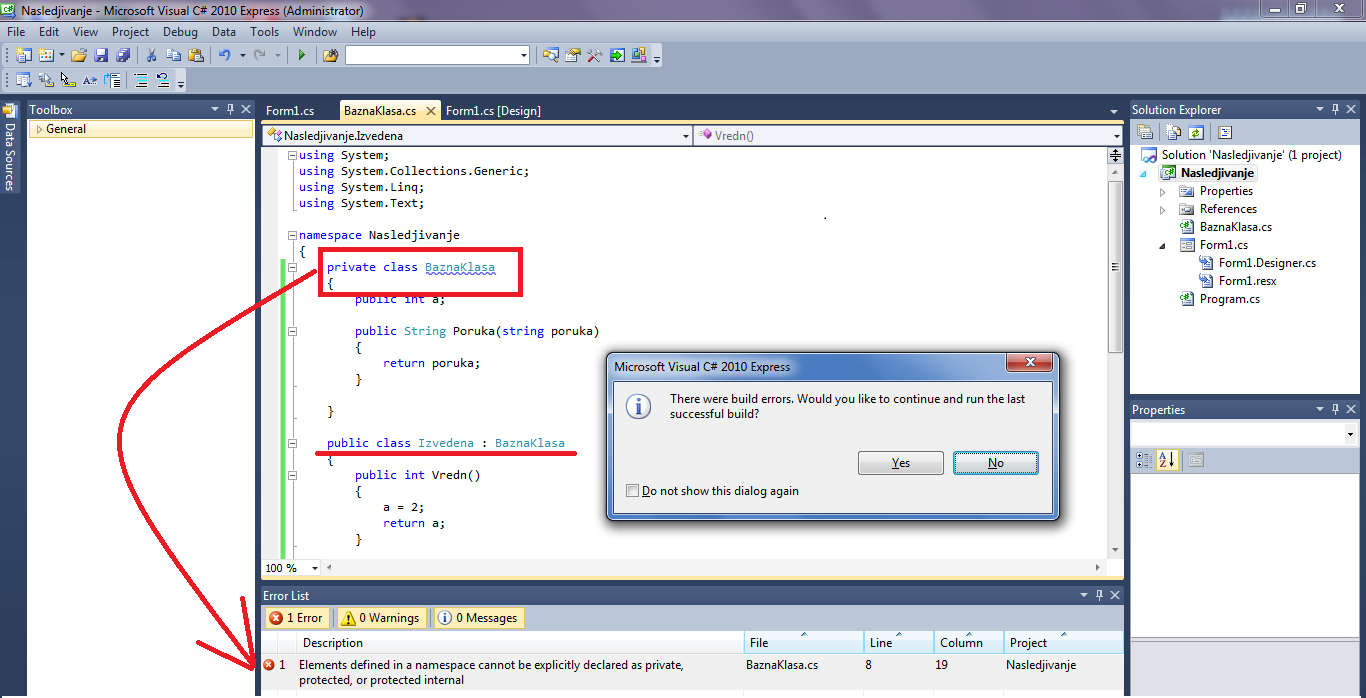Screen dimensions: 1366x698
Task: Open the active documents list dropdown arrow
Action: click(x=1114, y=111)
